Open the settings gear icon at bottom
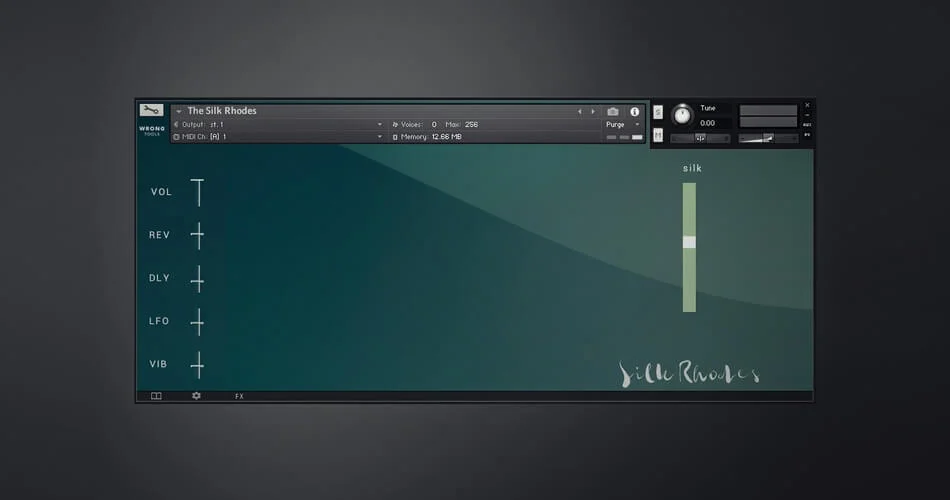950x500 pixels. point(196,396)
